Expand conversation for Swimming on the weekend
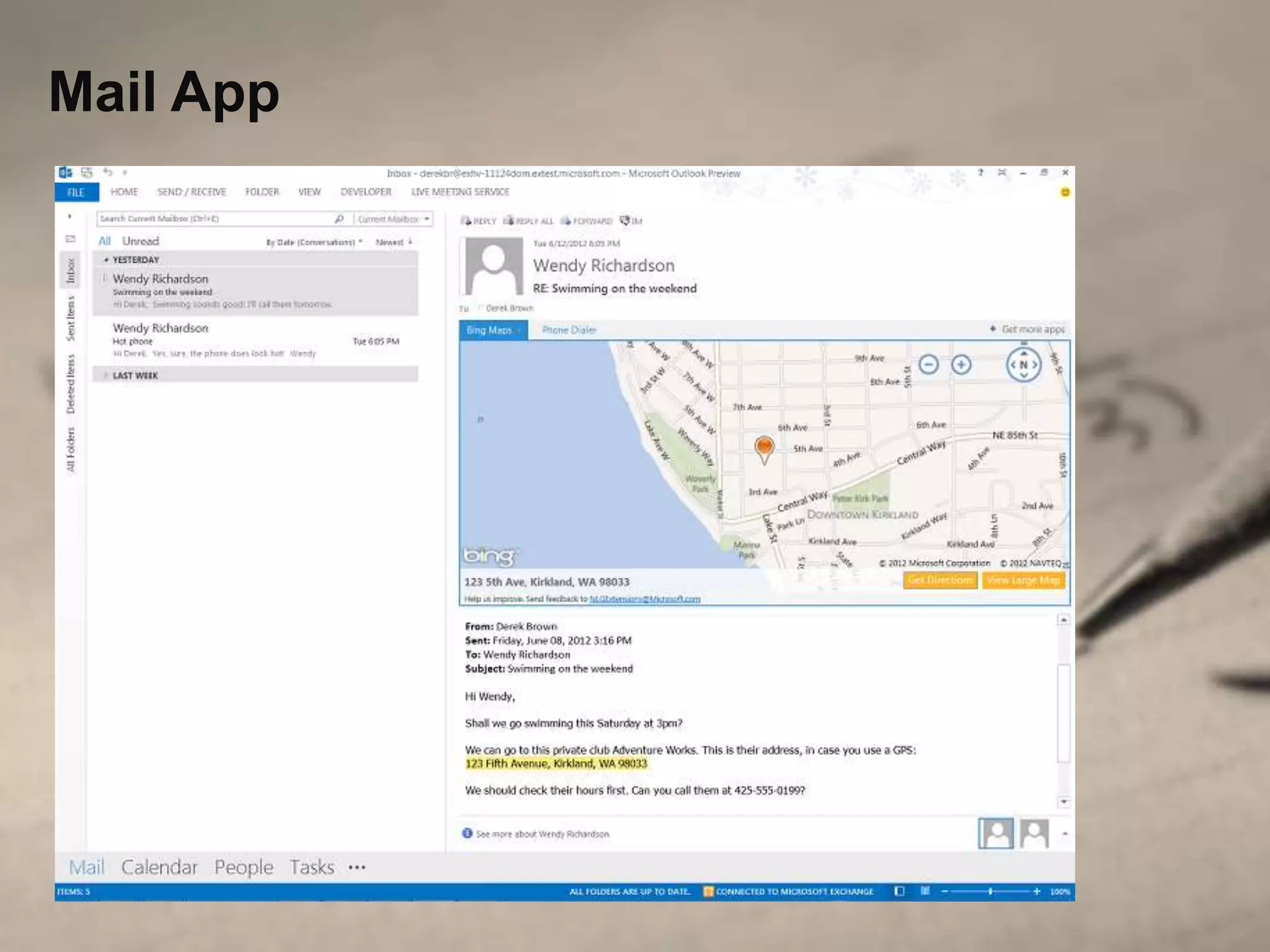Image resolution: width=1270 pixels, height=952 pixels. 105,278
